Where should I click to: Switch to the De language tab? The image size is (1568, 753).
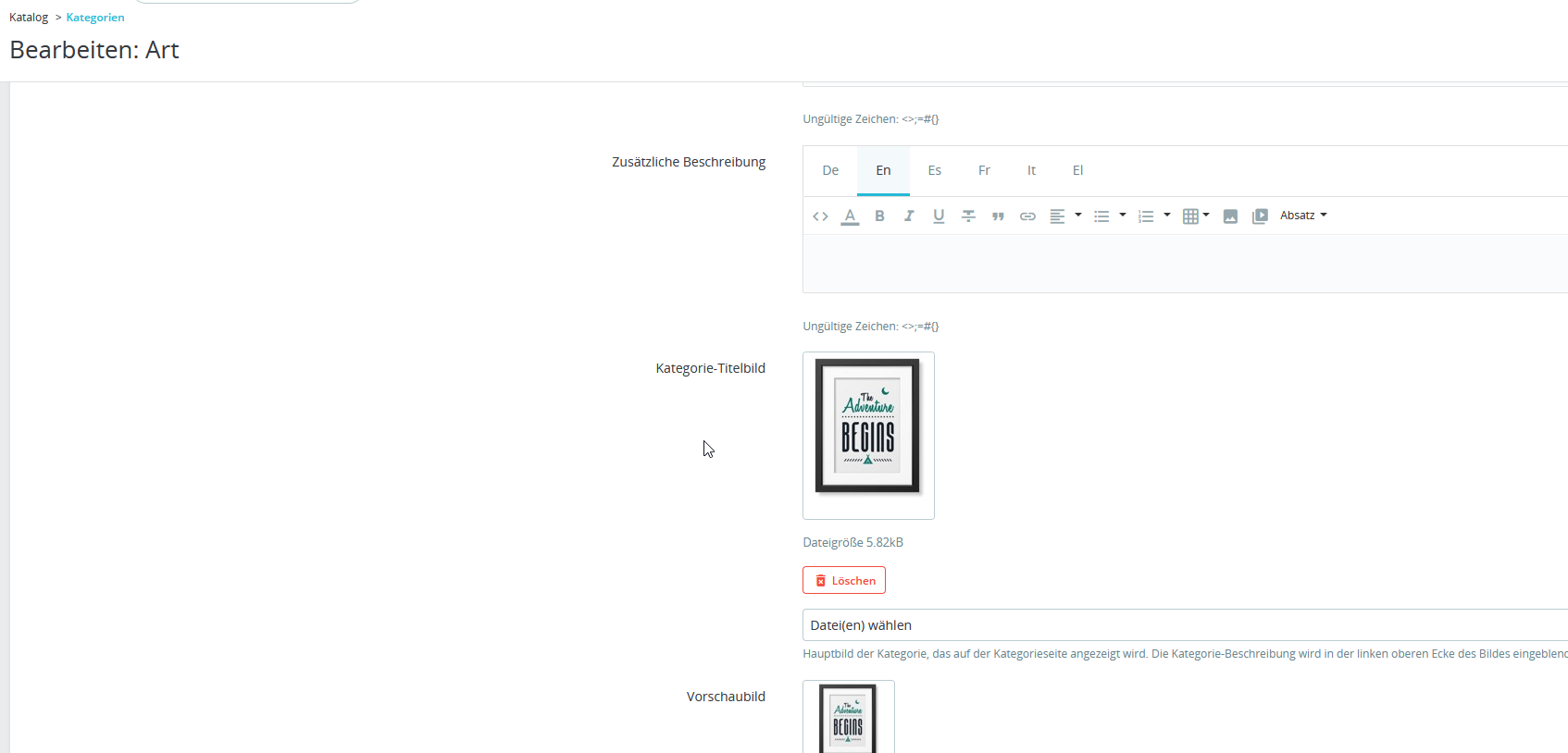[830, 170]
